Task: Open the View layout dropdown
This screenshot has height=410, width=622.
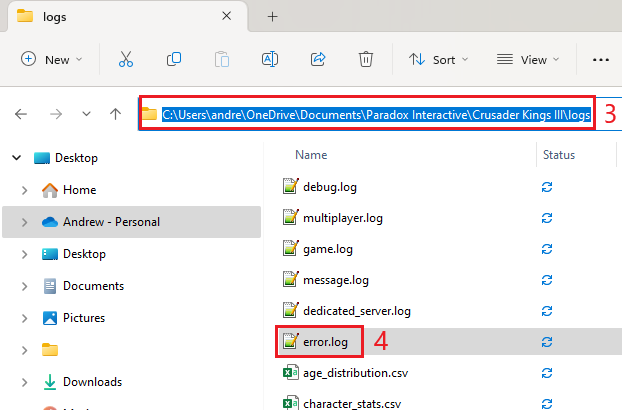Action: tap(528, 59)
